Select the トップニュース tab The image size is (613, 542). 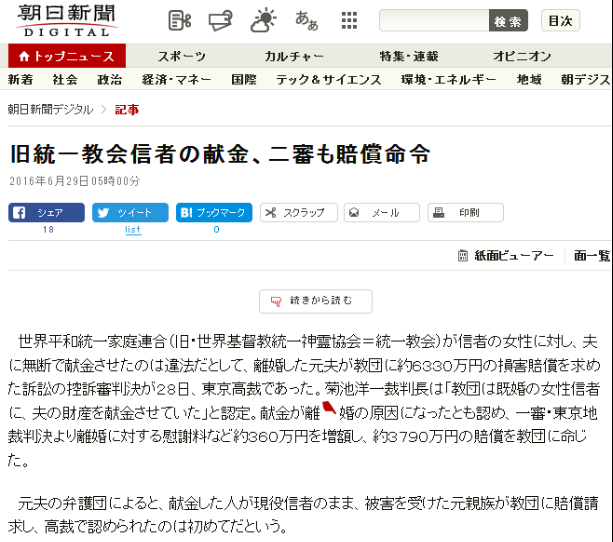(66, 56)
